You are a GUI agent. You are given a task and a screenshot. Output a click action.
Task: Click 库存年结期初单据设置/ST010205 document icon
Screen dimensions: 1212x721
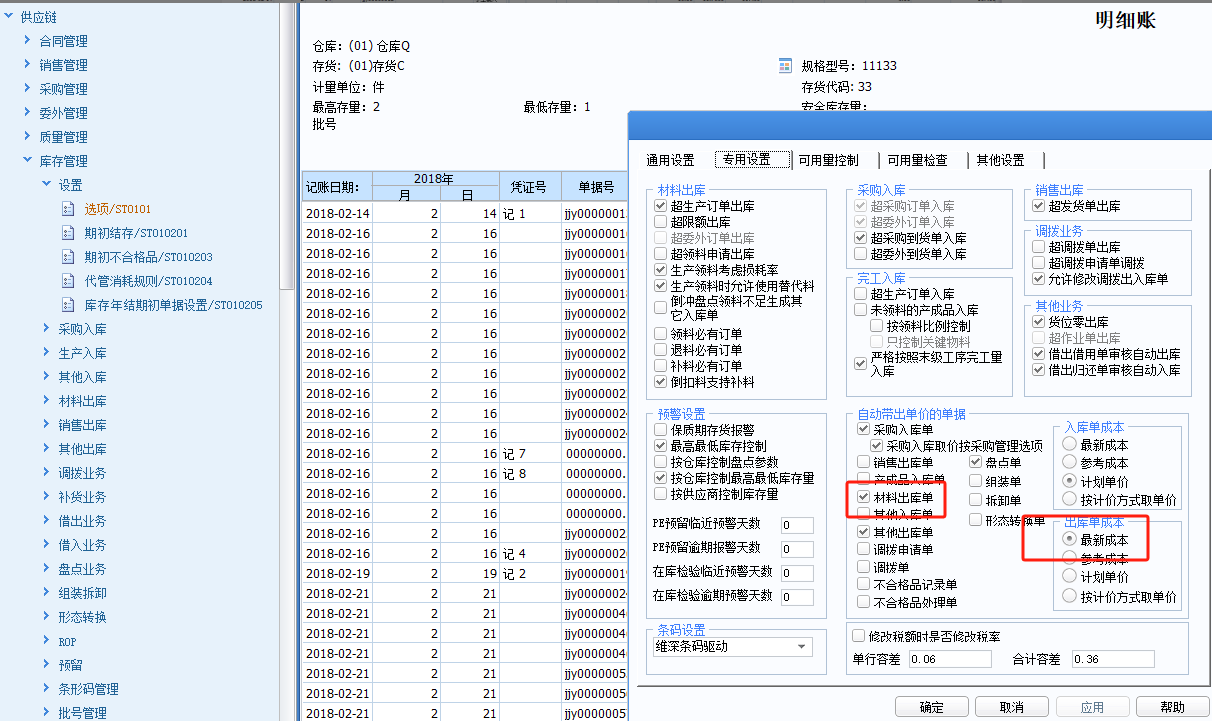pyautogui.click(x=68, y=305)
